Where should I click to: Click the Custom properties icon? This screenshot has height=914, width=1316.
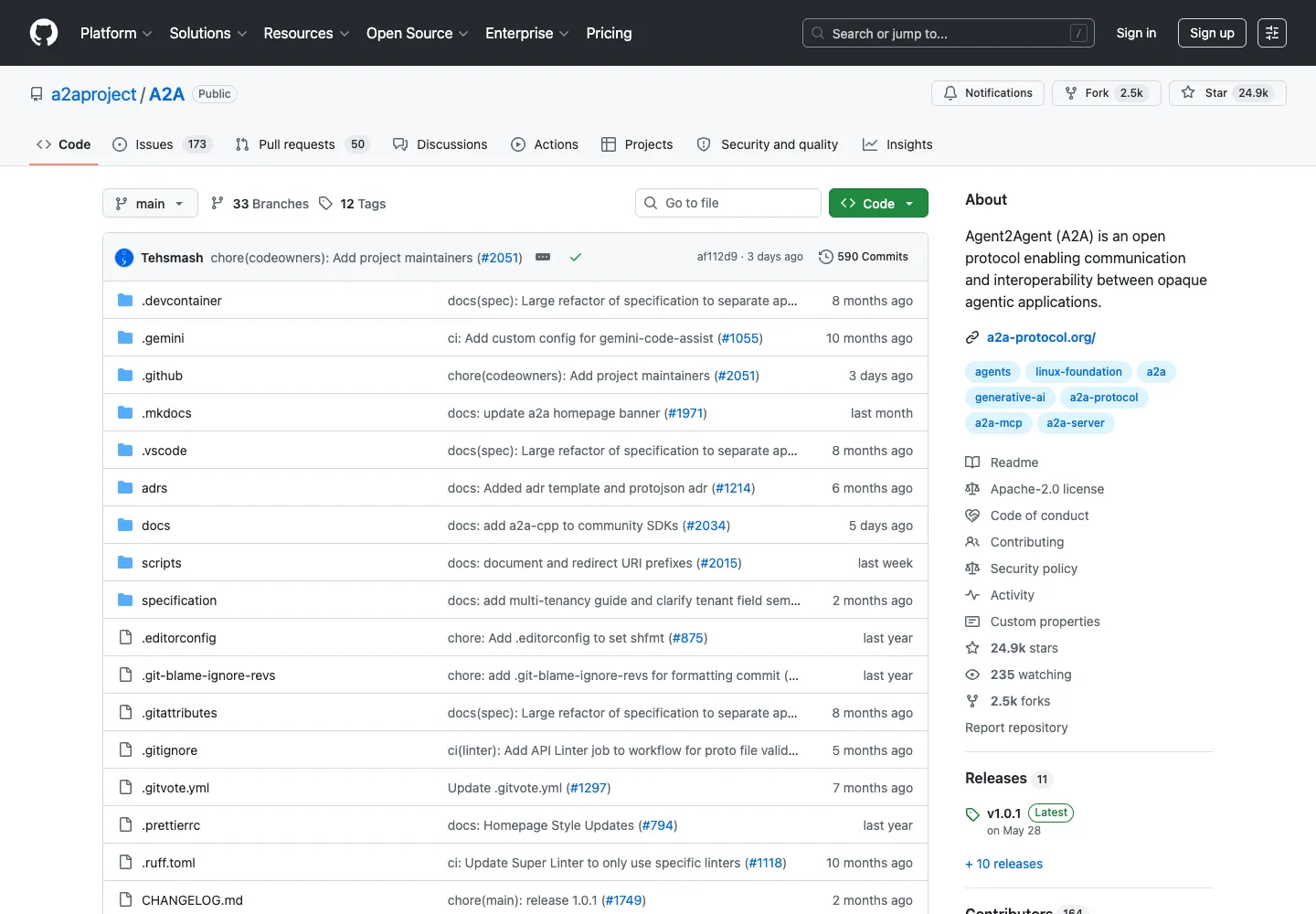972,622
